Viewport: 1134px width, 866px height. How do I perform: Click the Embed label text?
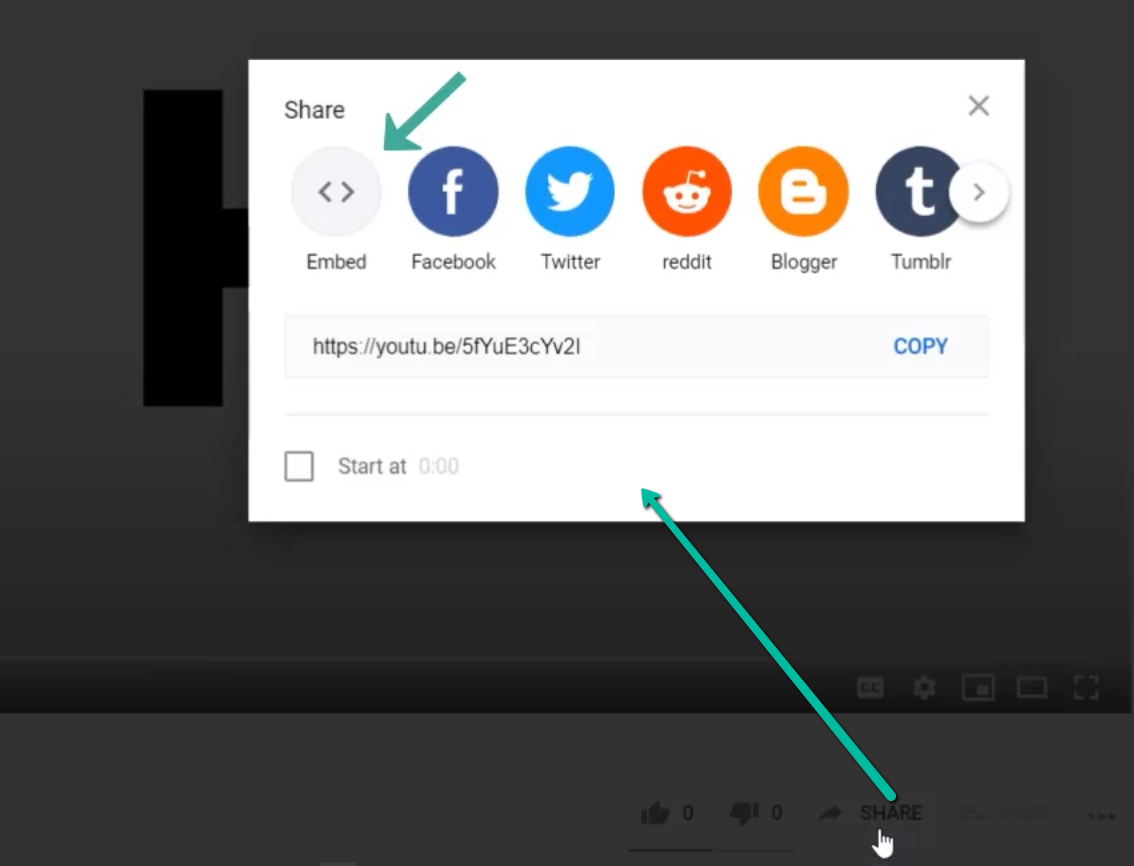(x=336, y=262)
